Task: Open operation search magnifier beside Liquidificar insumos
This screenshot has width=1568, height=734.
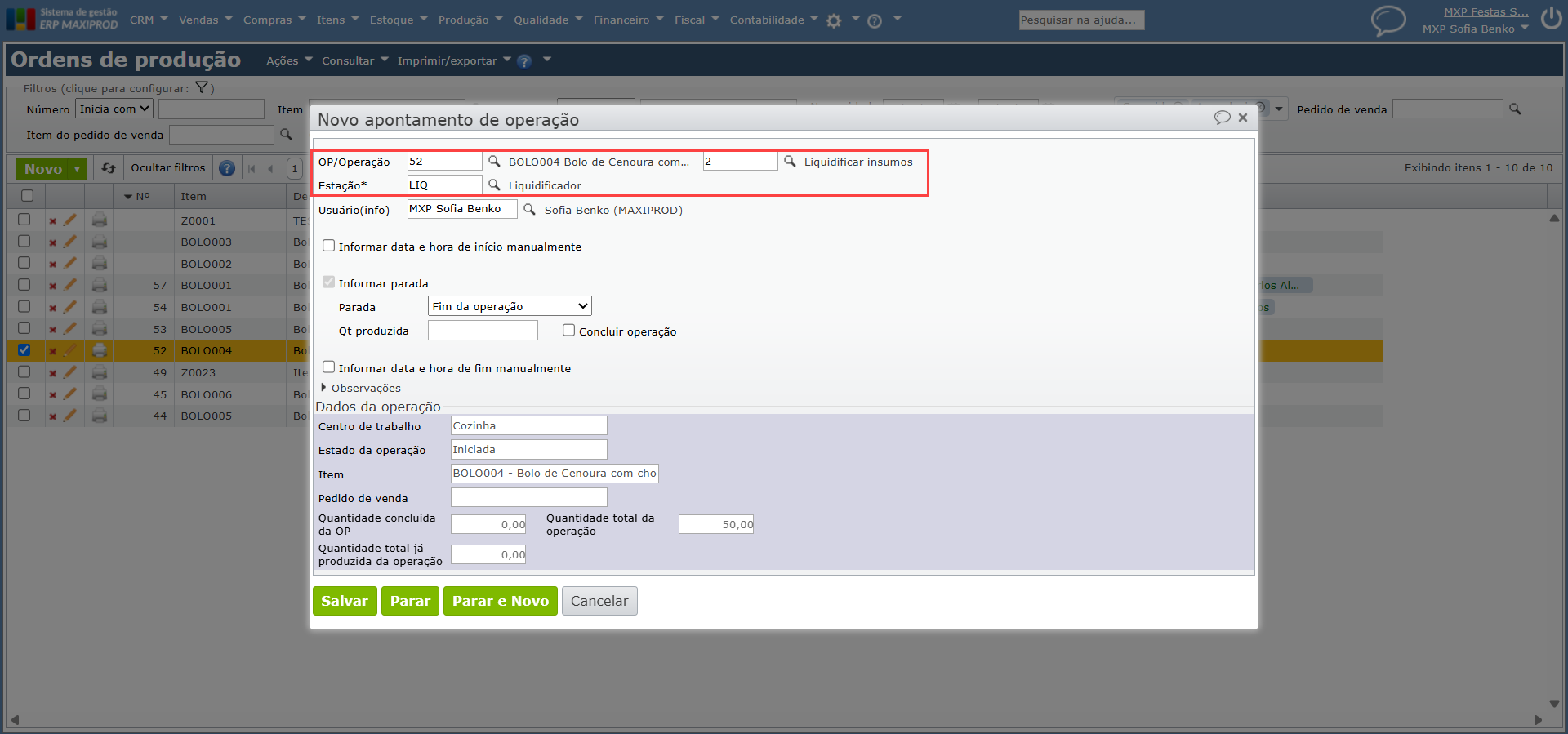Action: [x=790, y=162]
